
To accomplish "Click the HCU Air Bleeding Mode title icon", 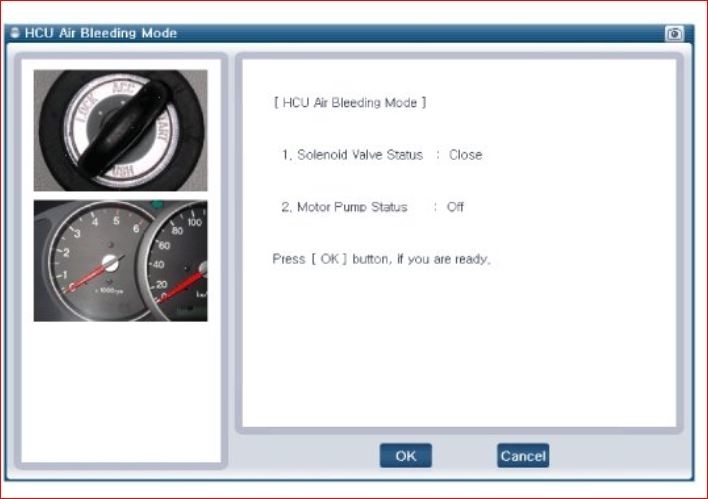I will pos(15,33).
